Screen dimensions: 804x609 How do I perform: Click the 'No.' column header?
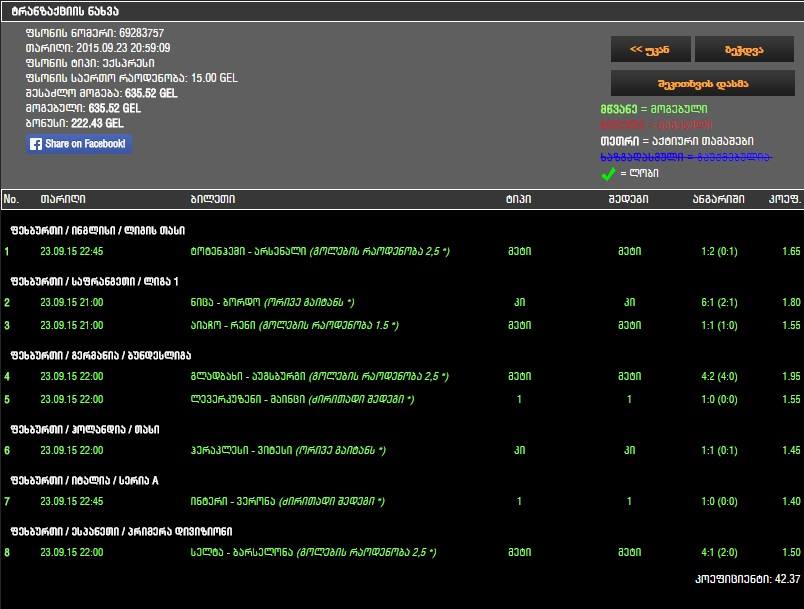(x=11, y=199)
